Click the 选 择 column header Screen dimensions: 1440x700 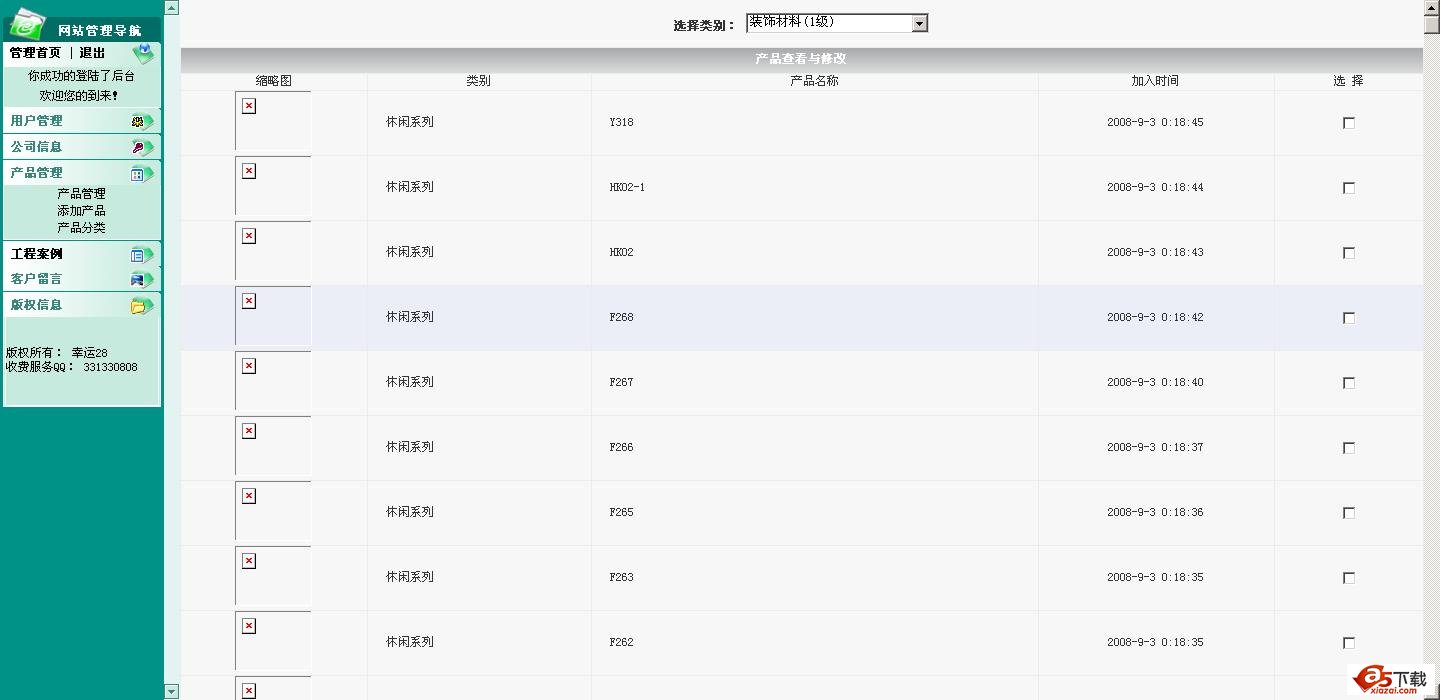tap(1348, 81)
